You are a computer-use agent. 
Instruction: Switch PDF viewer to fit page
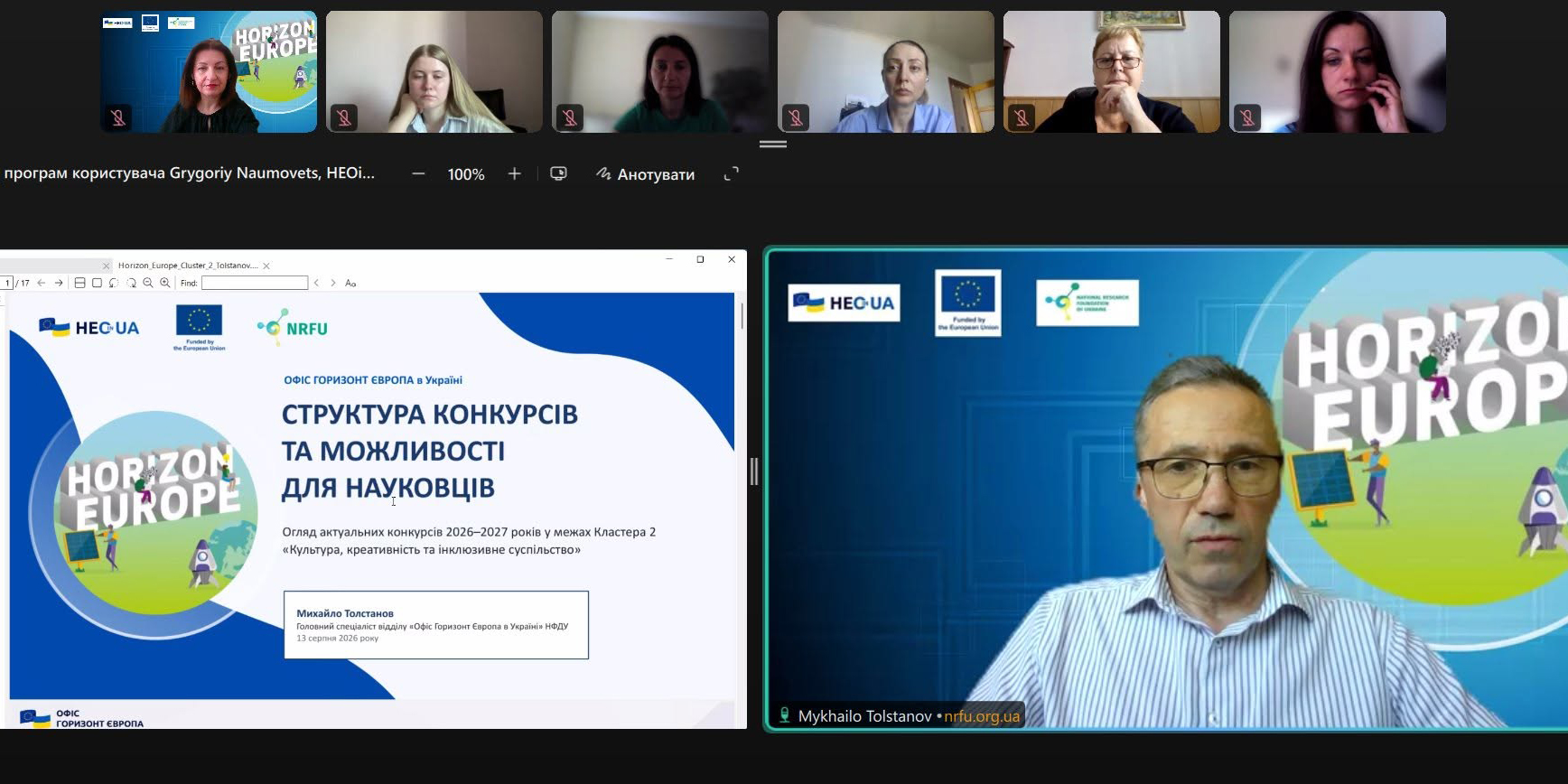point(97,283)
